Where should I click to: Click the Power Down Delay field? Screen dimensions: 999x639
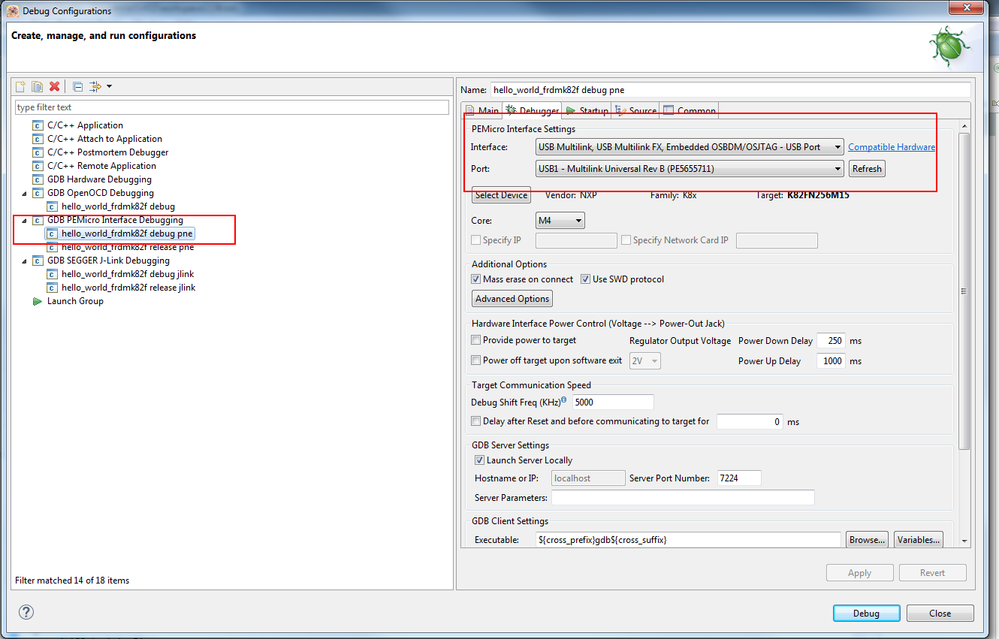[831, 341]
